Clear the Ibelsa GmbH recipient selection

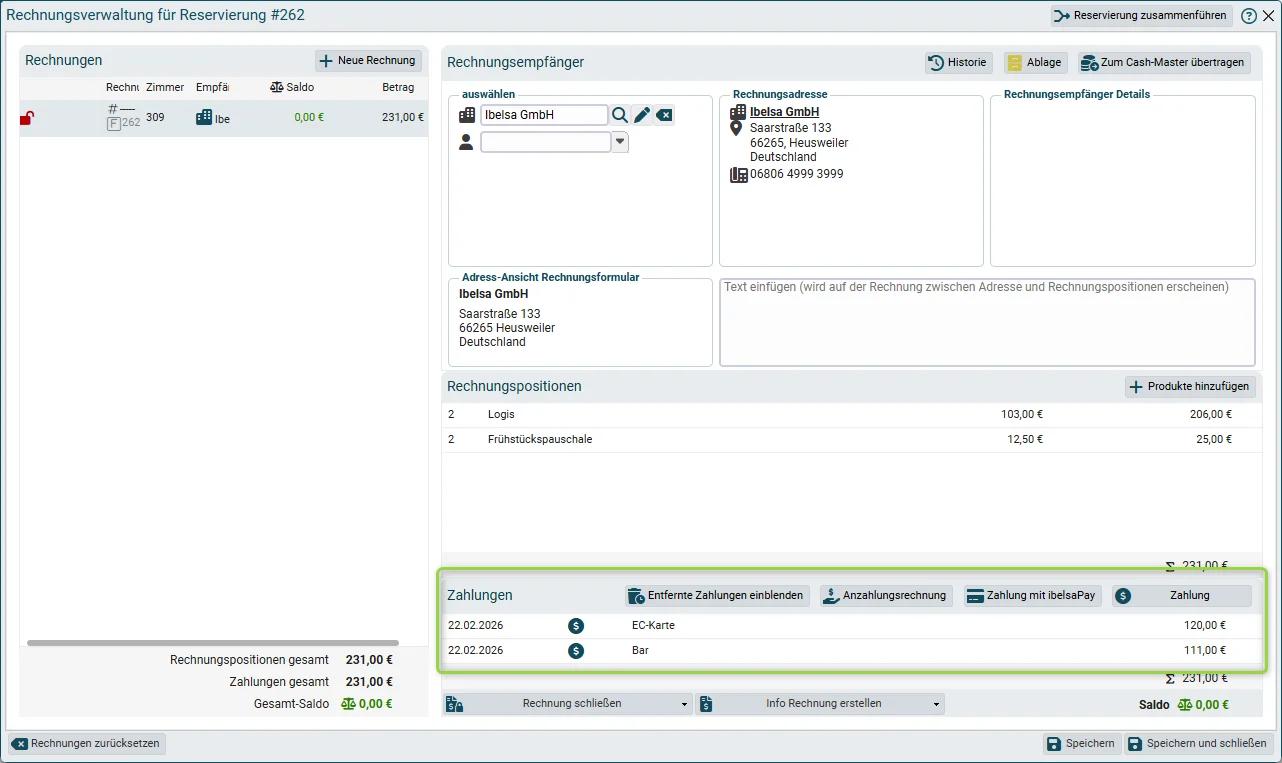point(664,115)
